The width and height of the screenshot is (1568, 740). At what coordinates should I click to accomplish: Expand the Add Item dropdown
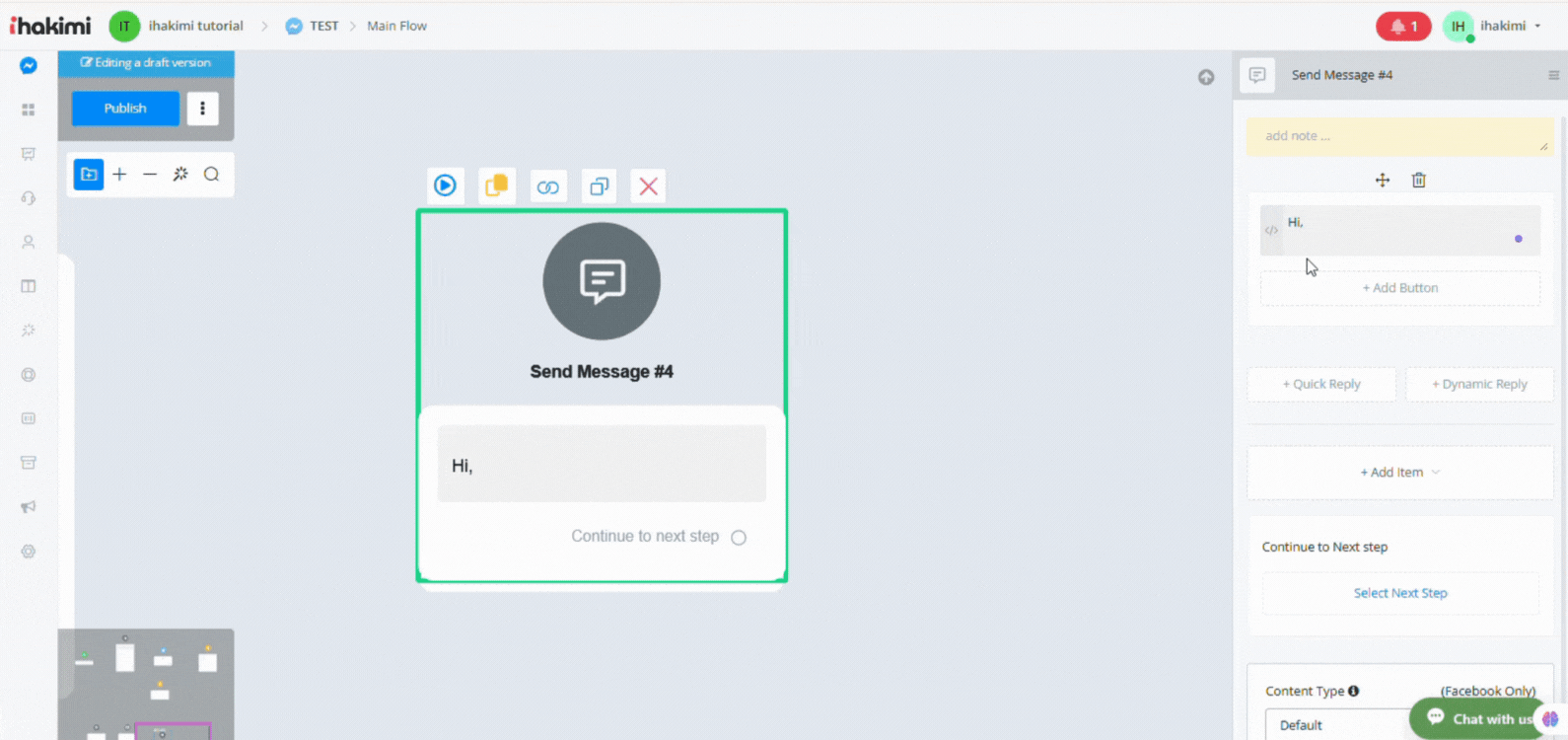click(1399, 473)
